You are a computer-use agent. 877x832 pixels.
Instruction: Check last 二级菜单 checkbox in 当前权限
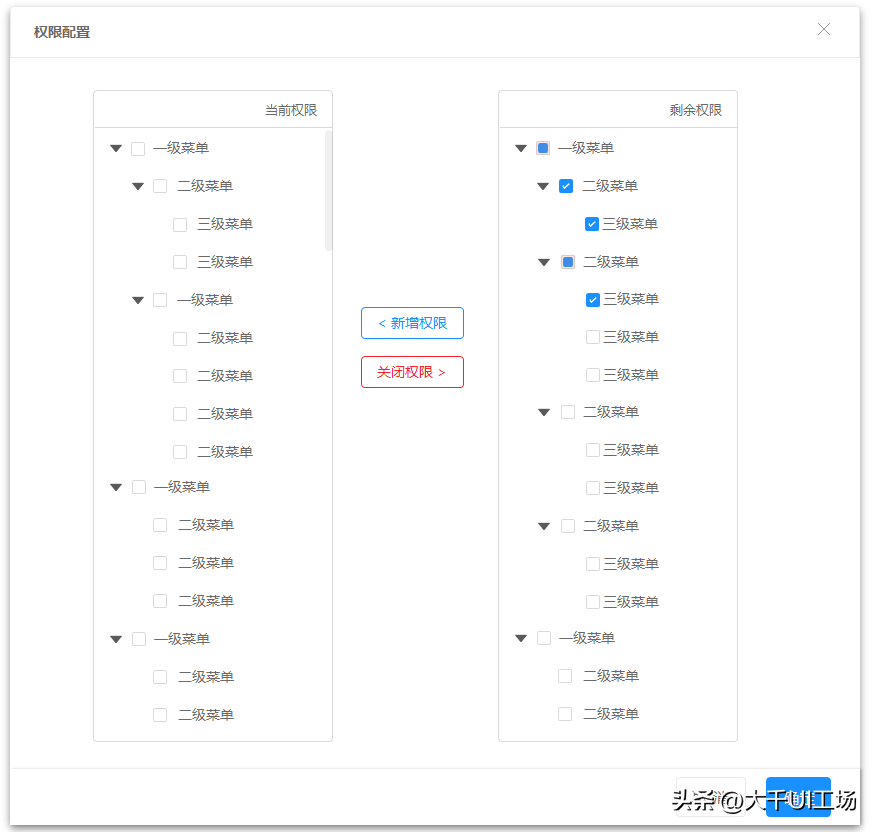160,715
